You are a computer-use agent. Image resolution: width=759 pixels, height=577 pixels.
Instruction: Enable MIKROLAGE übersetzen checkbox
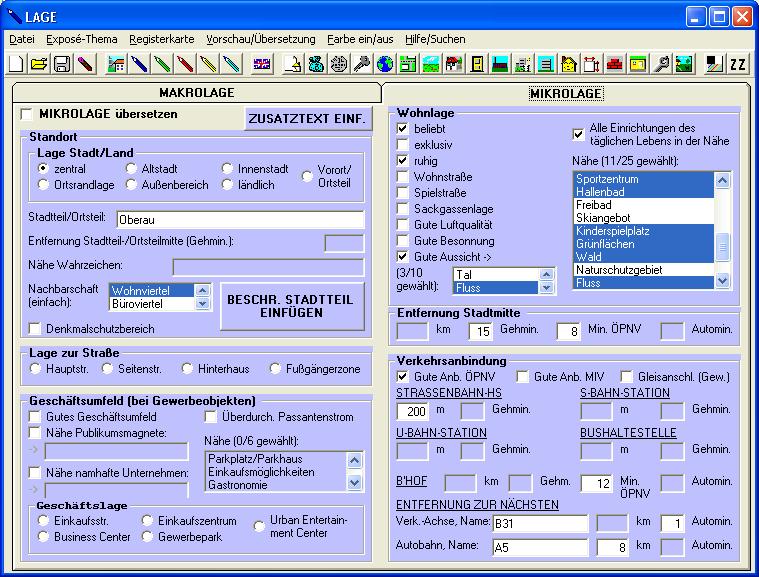coord(27,115)
